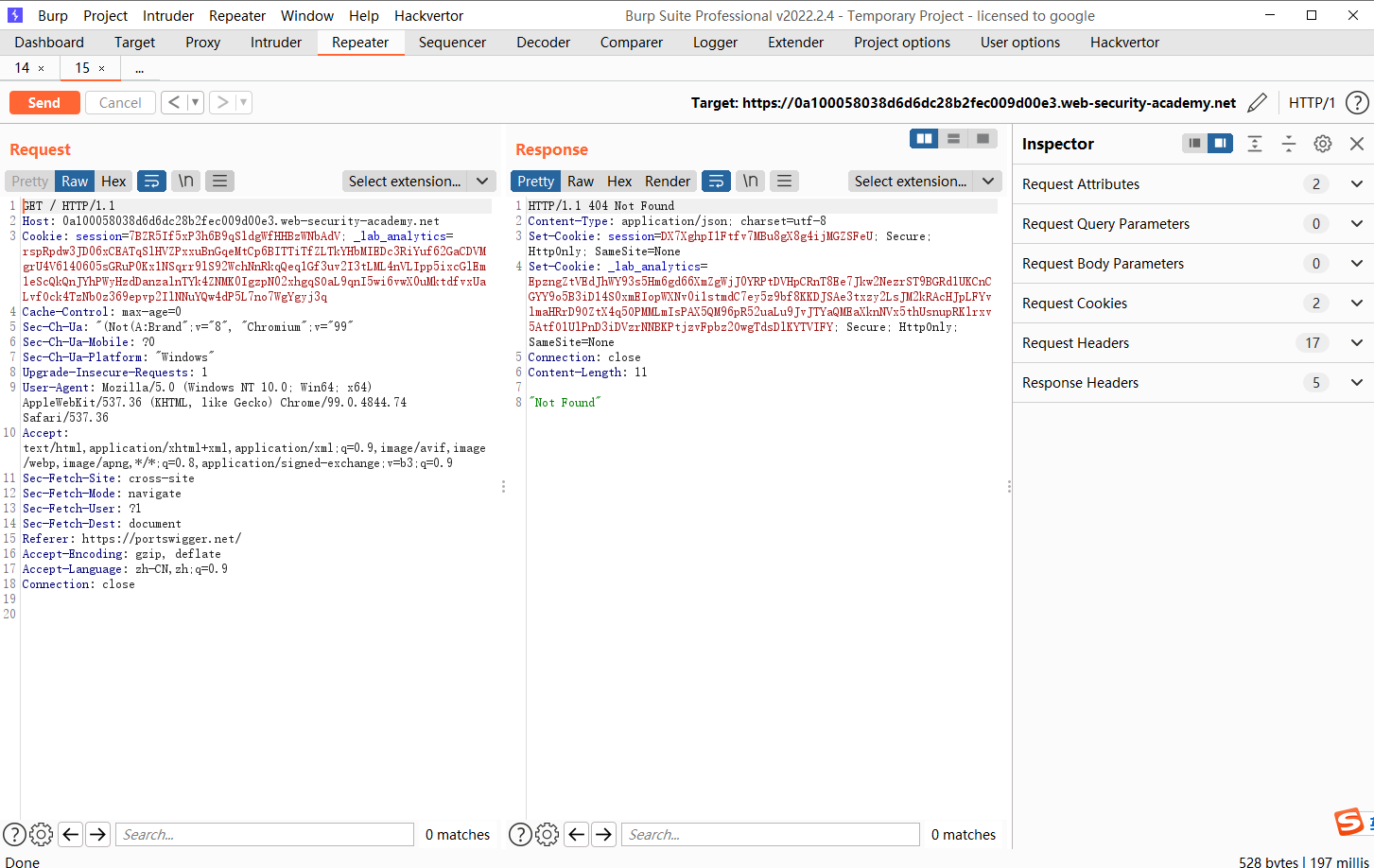The image size is (1374, 868).
Task: Click inside the Response search field
Action: [x=769, y=834]
